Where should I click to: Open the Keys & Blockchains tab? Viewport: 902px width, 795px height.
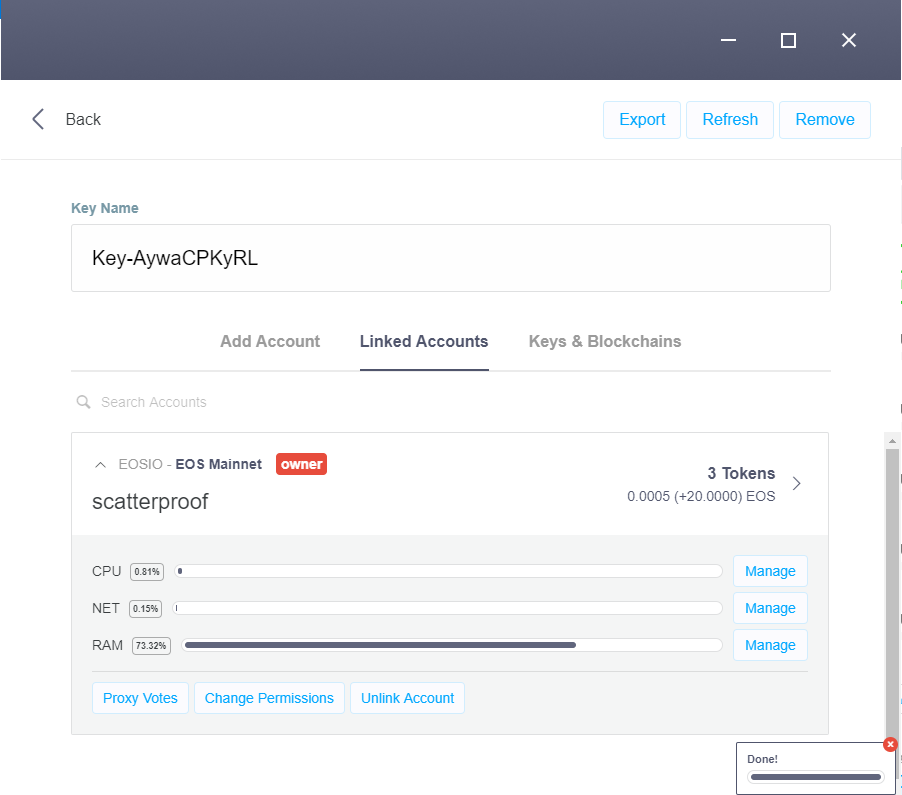[x=604, y=341]
